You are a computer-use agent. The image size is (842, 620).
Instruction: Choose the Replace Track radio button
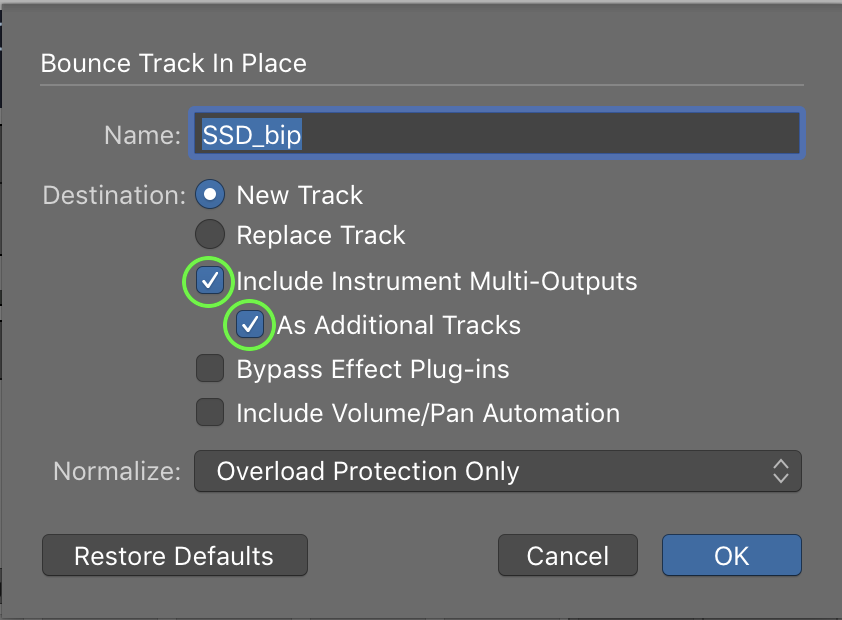[210, 235]
